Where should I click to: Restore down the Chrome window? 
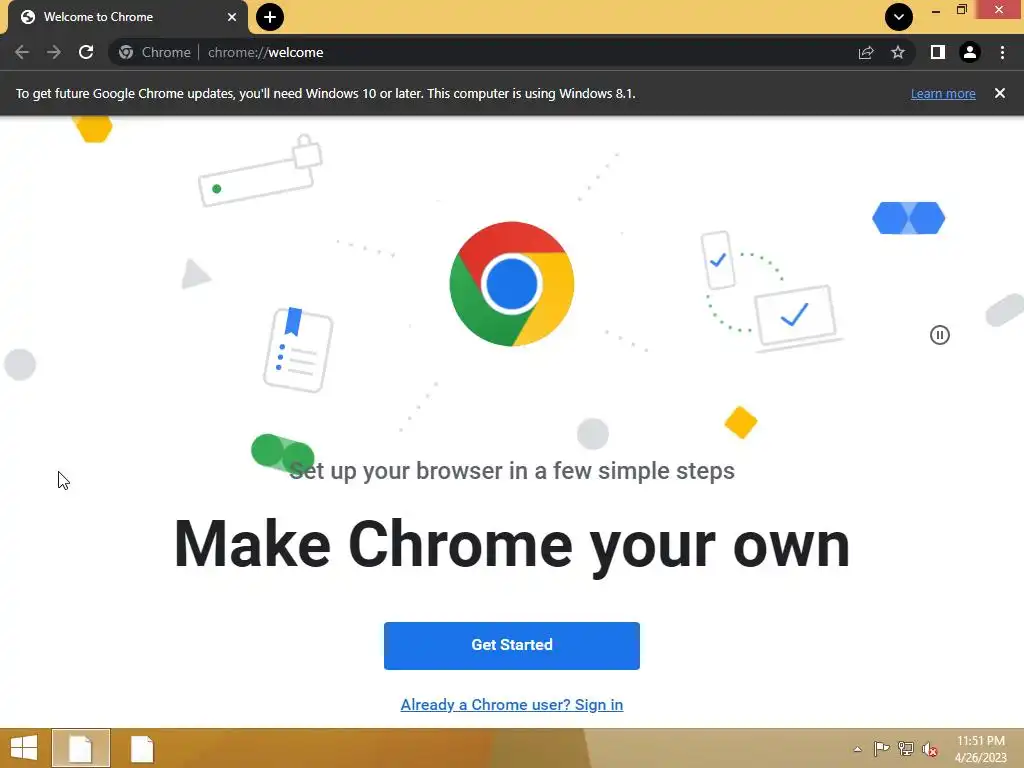(961, 10)
